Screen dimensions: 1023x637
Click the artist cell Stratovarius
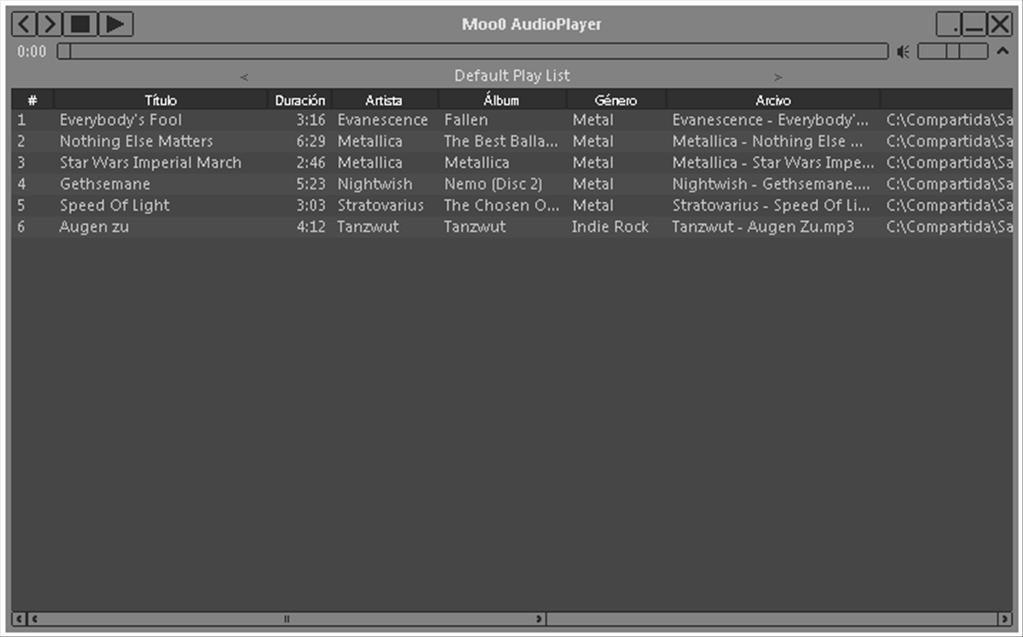380,206
